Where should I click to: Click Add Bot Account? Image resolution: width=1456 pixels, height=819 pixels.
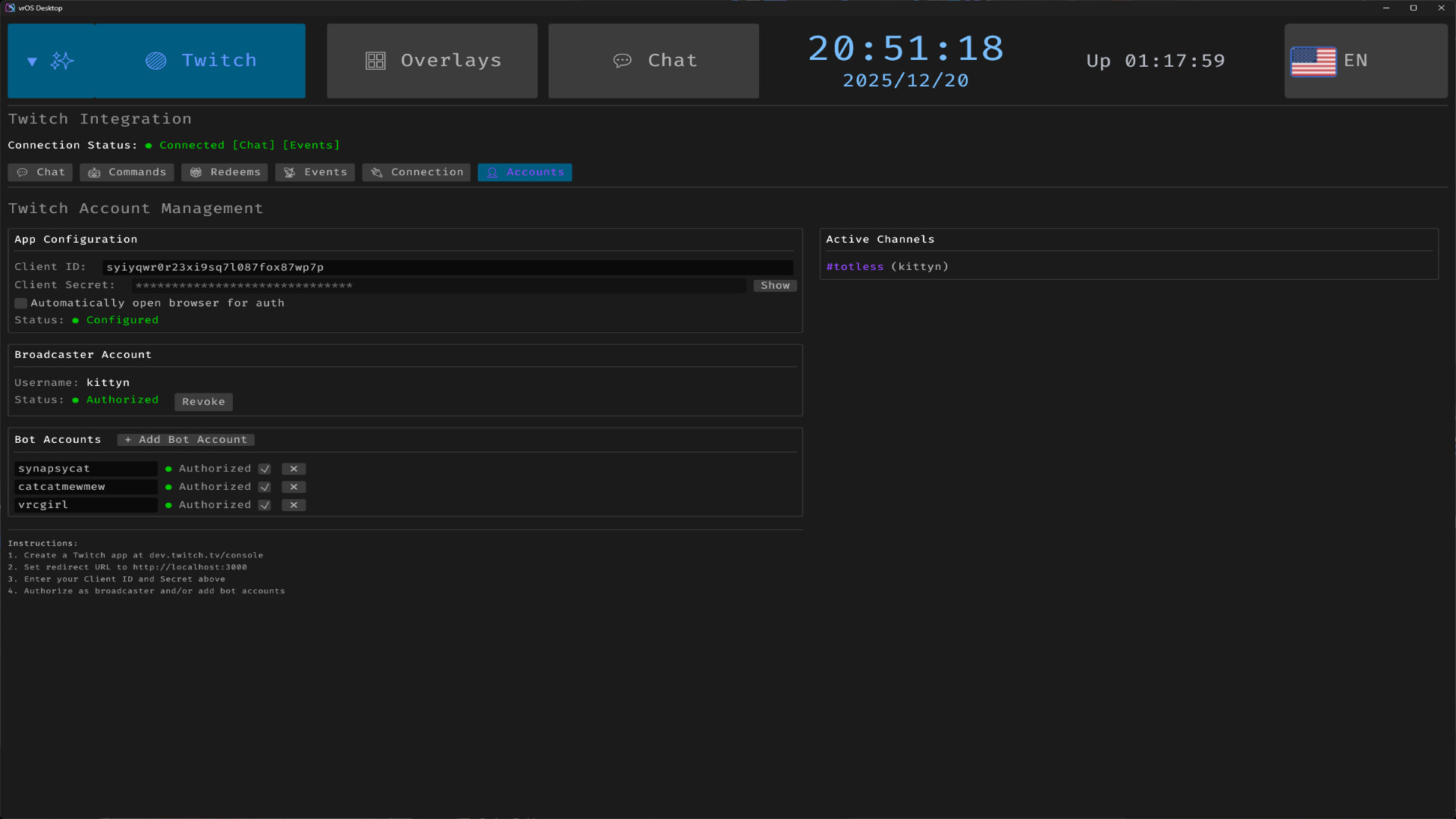[x=185, y=440]
